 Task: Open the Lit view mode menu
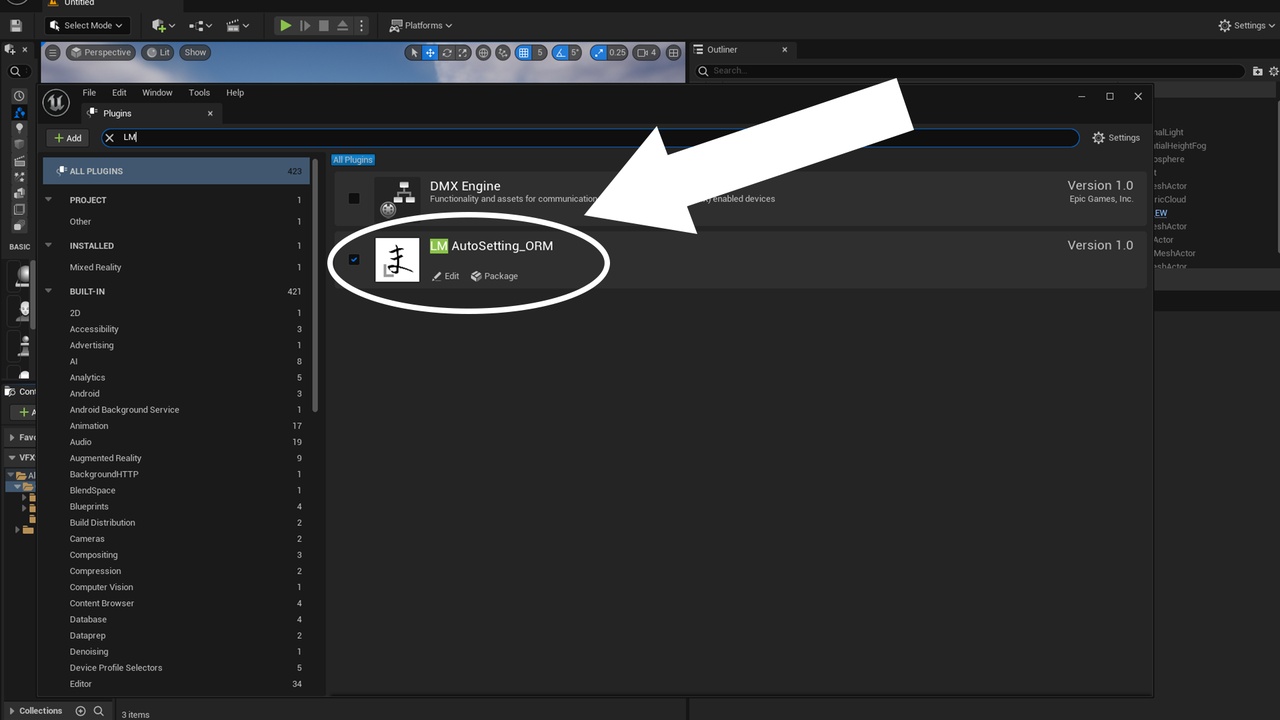pos(158,52)
